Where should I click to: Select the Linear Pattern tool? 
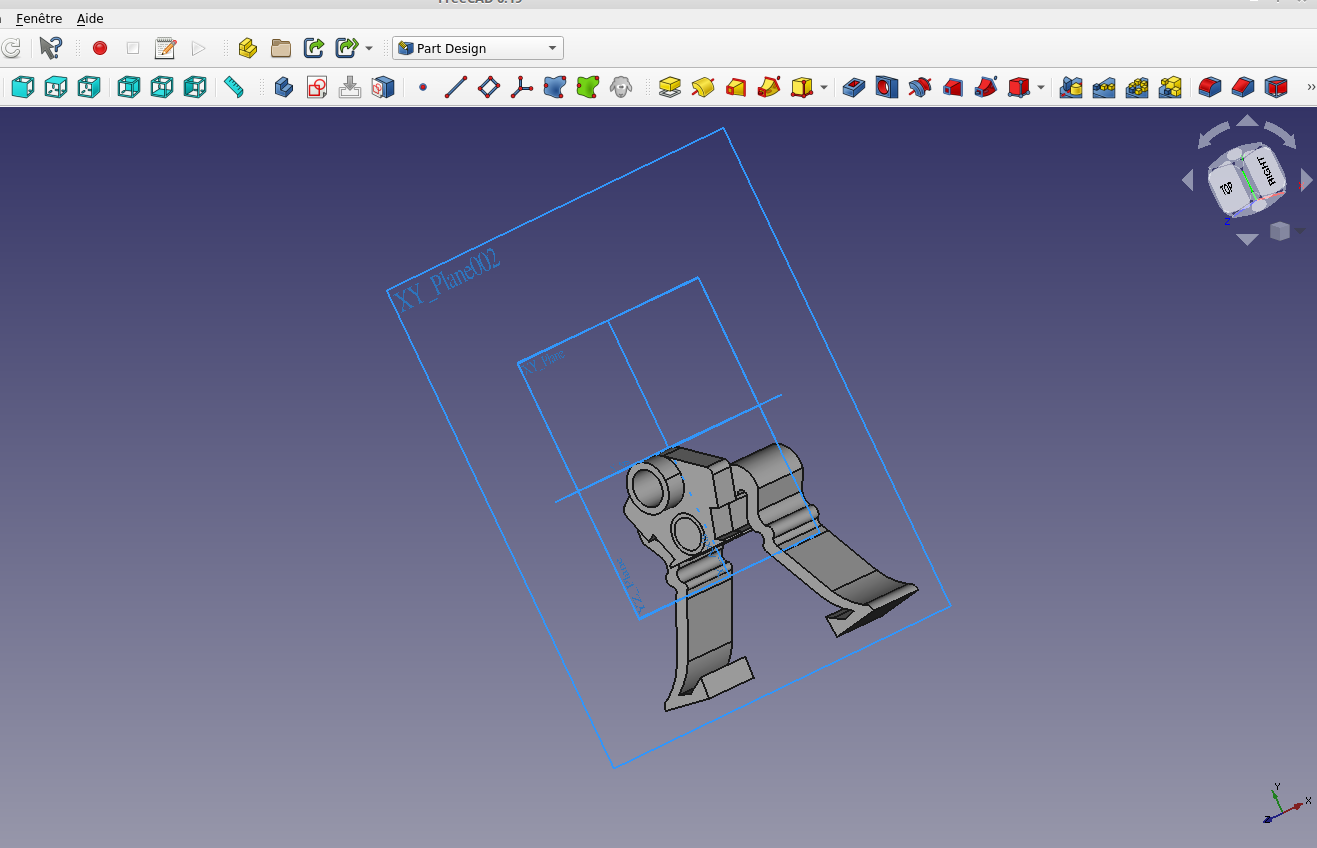click(1104, 88)
